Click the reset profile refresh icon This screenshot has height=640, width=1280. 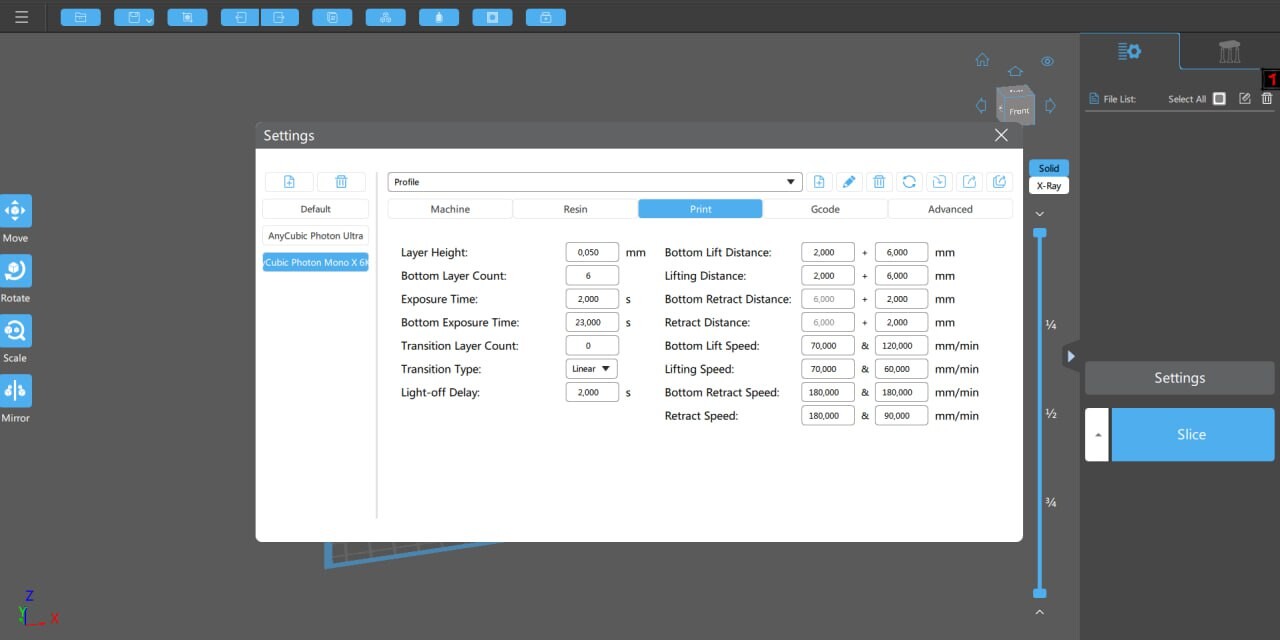click(909, 182)
